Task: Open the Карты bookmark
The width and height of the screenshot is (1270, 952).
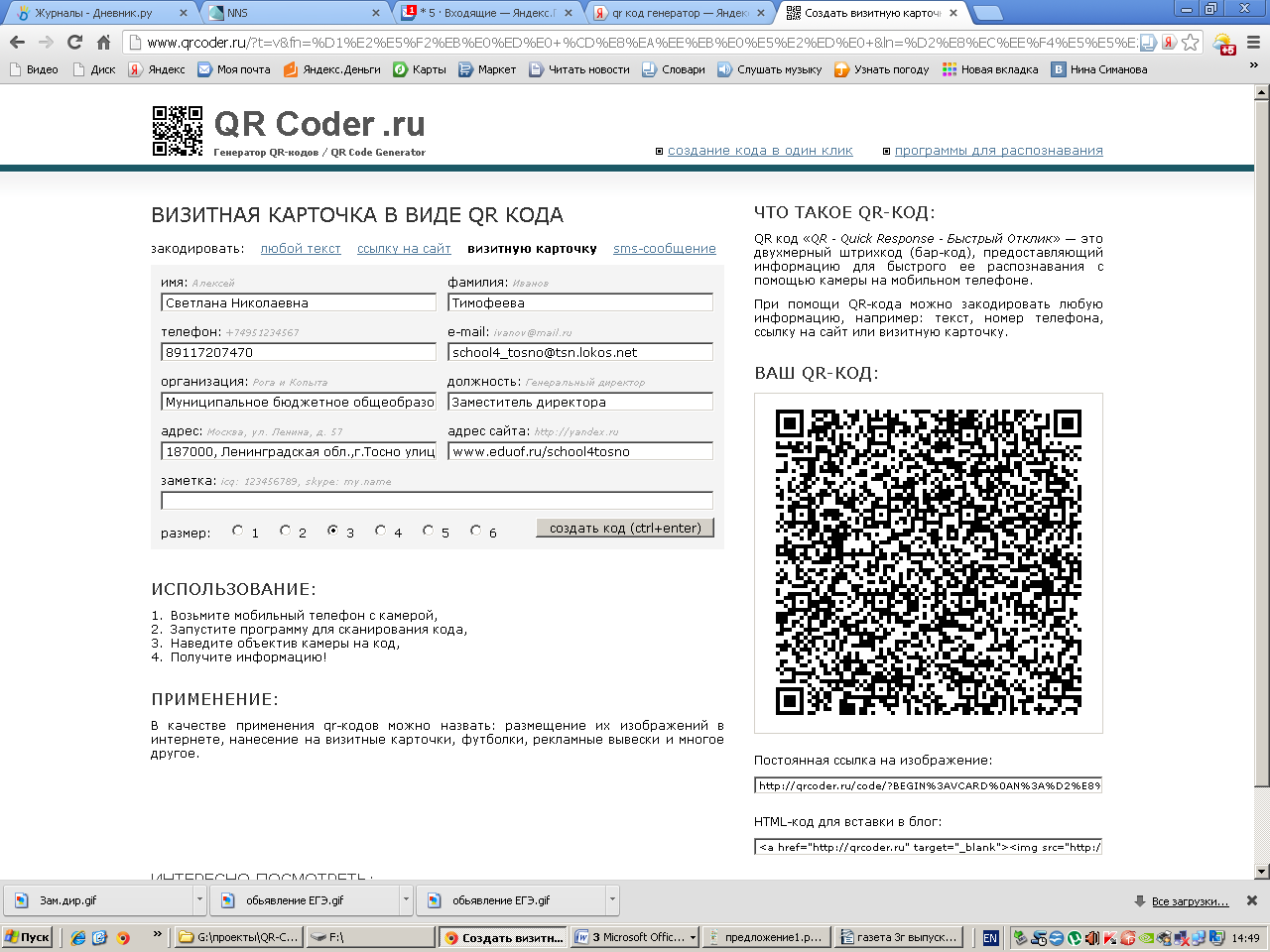Action: point(420,69)
